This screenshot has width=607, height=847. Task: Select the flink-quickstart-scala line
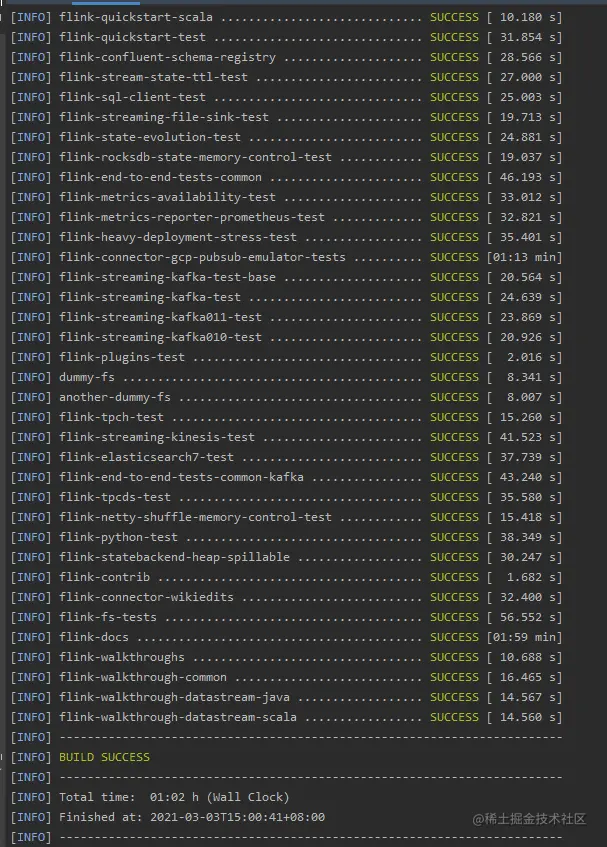pyautogui.click(x=286, y=17)
